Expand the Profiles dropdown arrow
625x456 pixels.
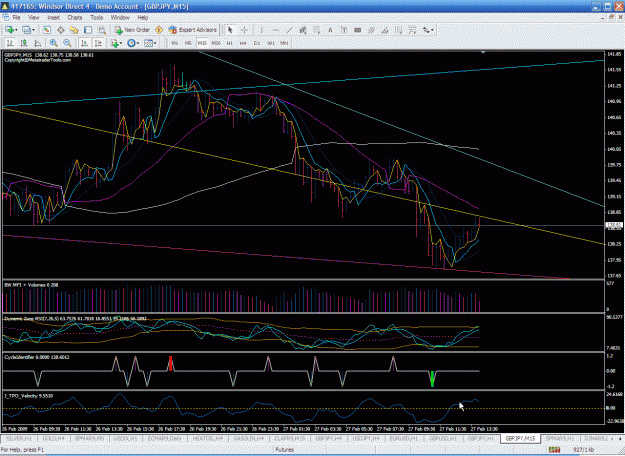[33, 30]
